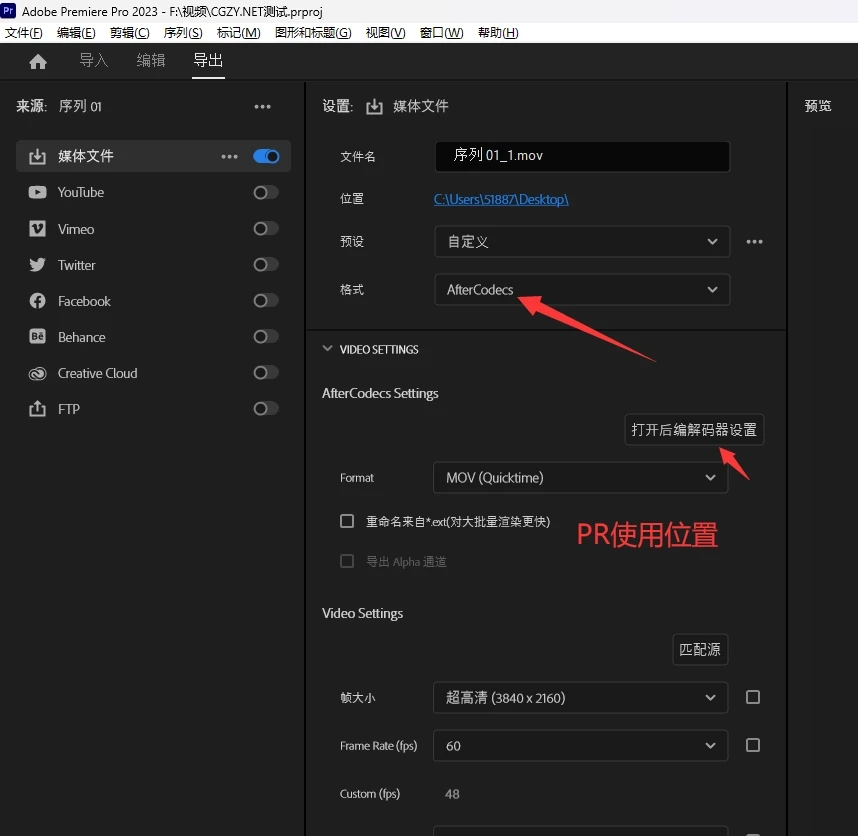Open the Frame Rate (fps) dropdown
This screenshot has height=836, width=858.
(x=581, y=746)
